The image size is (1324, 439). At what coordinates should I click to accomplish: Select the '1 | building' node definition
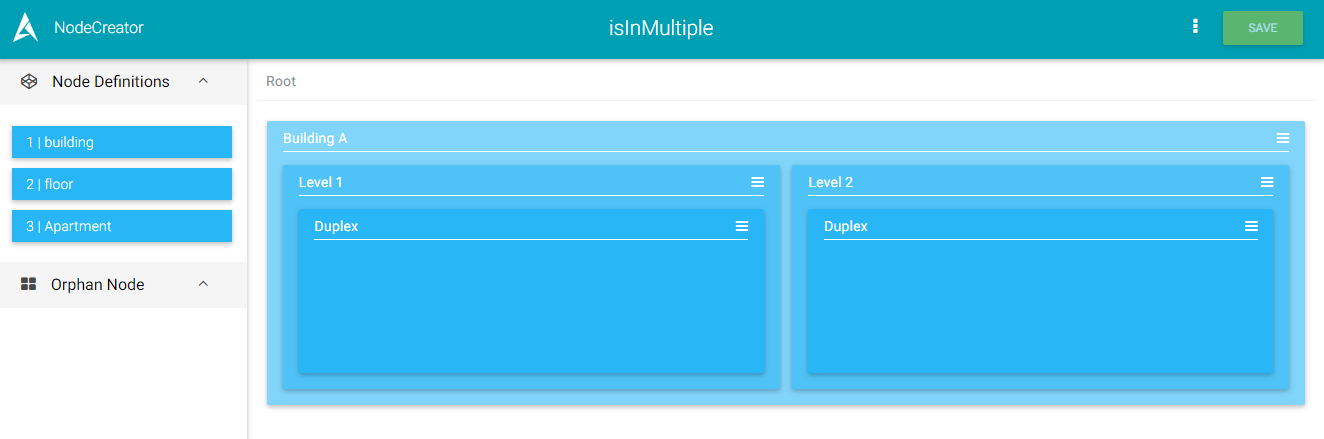[x=122, y=142]
